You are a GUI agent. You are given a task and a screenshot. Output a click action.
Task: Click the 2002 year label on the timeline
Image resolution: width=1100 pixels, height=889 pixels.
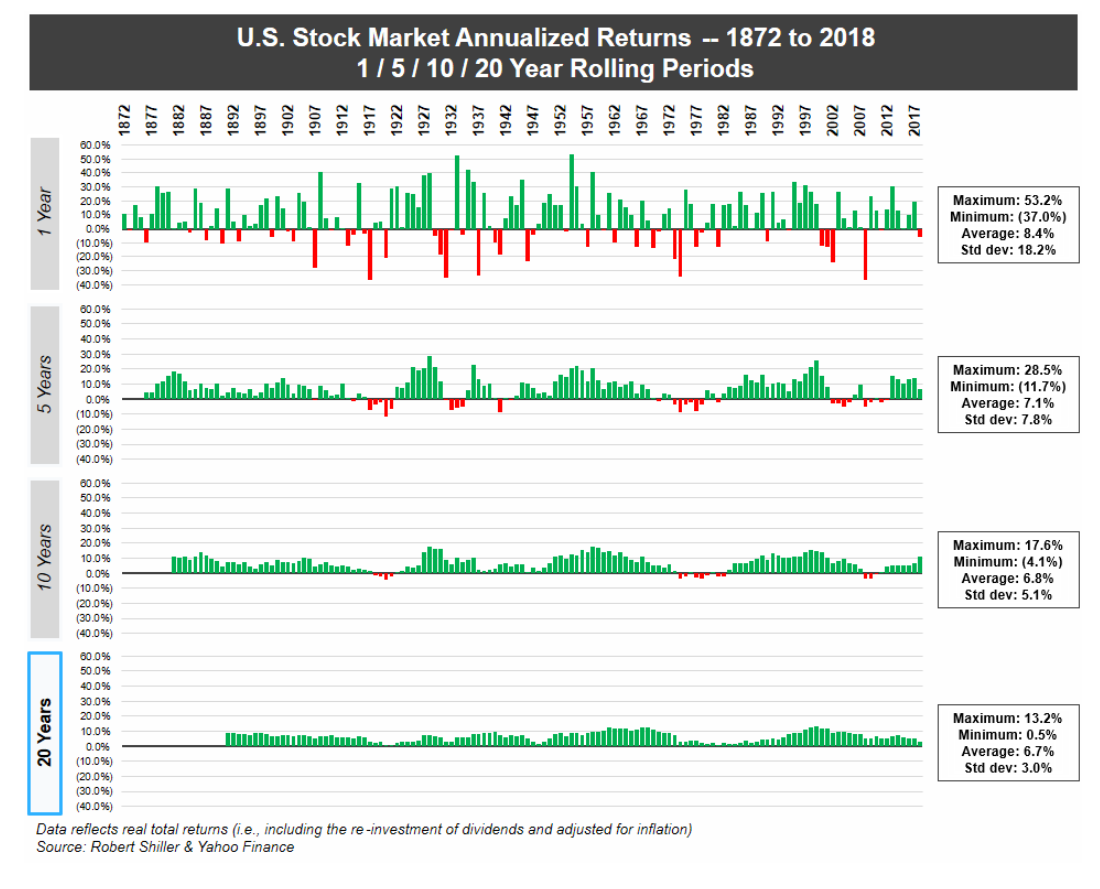pyautogui.click(x=834, y=118)
